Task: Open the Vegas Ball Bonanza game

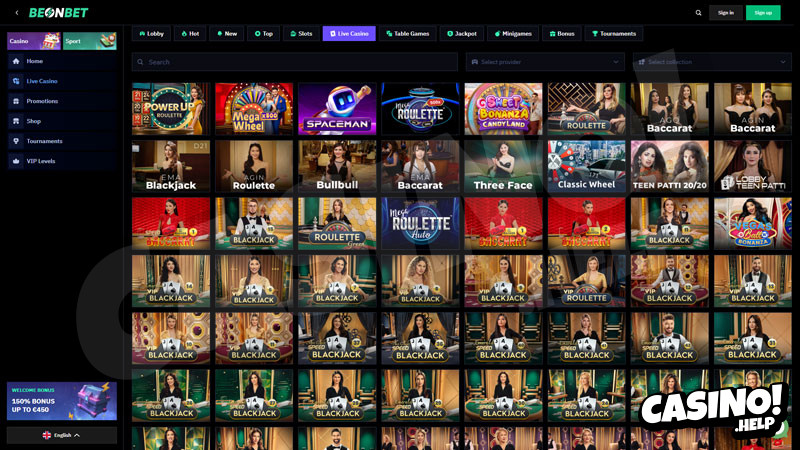Action: pyautogui.click(x=753, y=223)
